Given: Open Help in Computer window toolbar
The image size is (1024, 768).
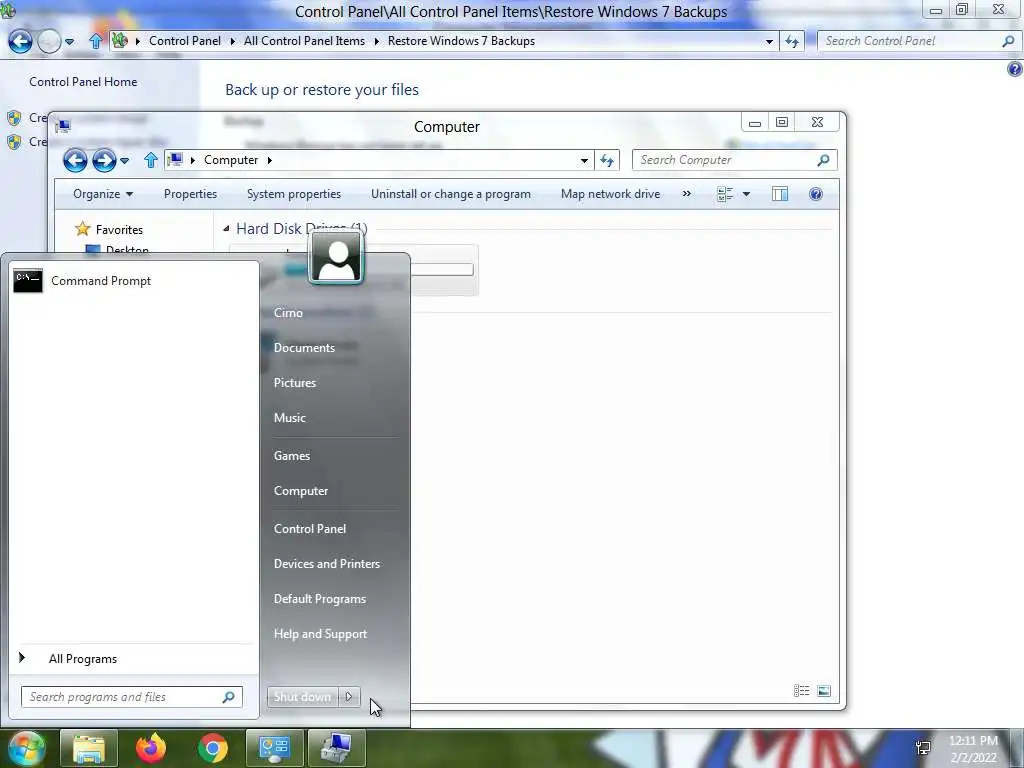Looking at the screenshot, I should pos(816,194).
